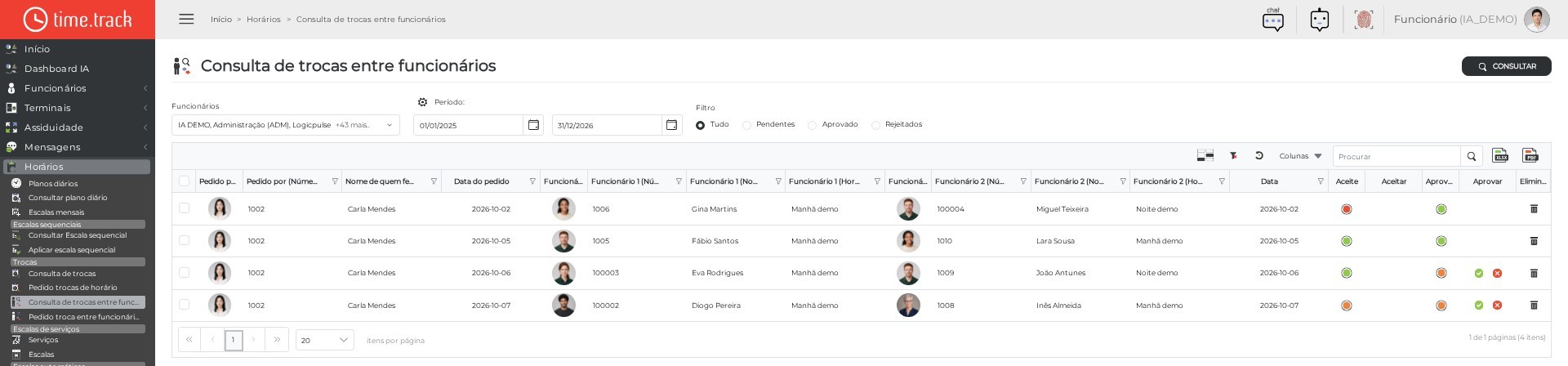Delete the 2026-10-05 swap row

coord(1534,241)
